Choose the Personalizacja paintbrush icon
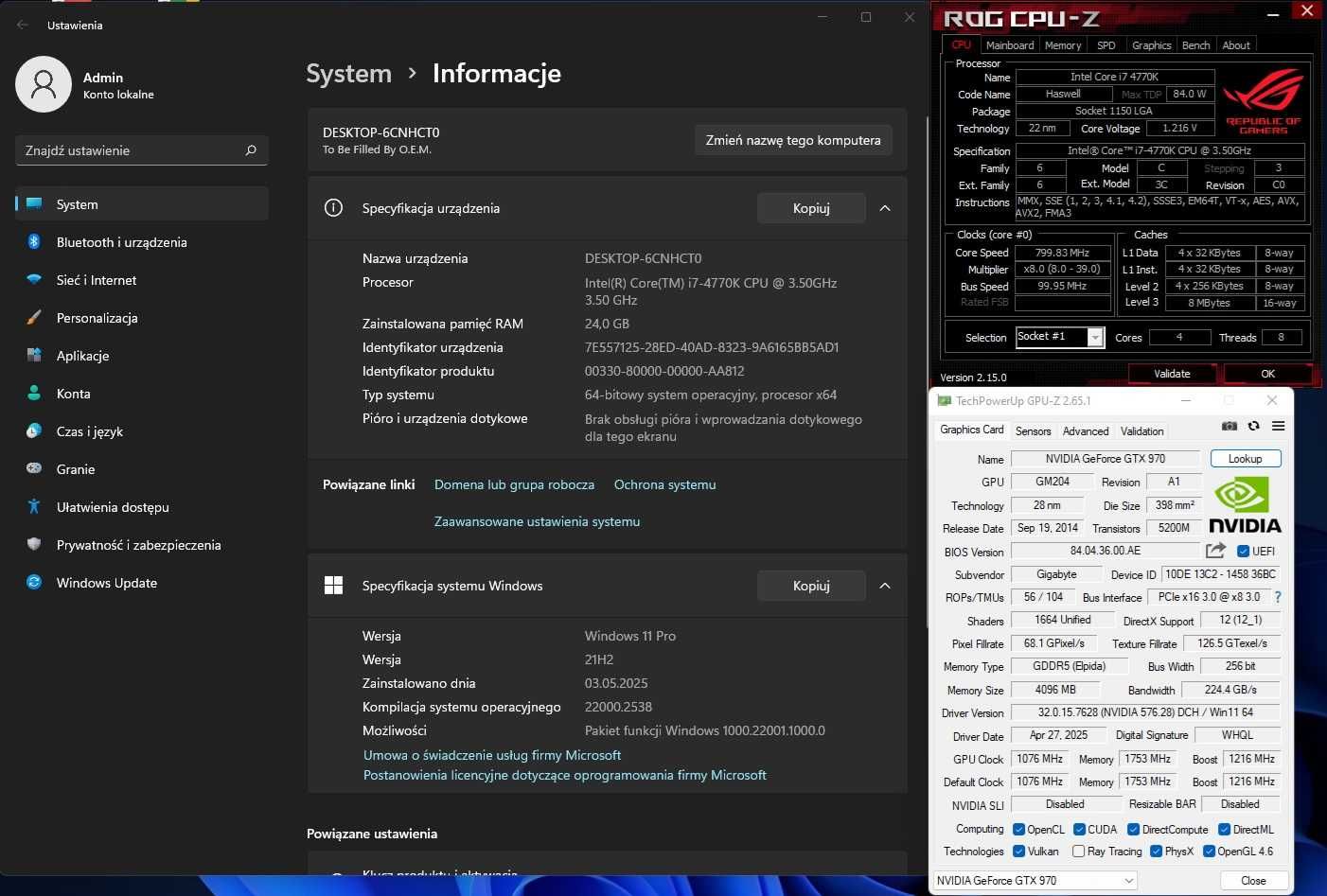This screenshot has width=1327, height=896. pyautogui.click(x=34, y=317)
